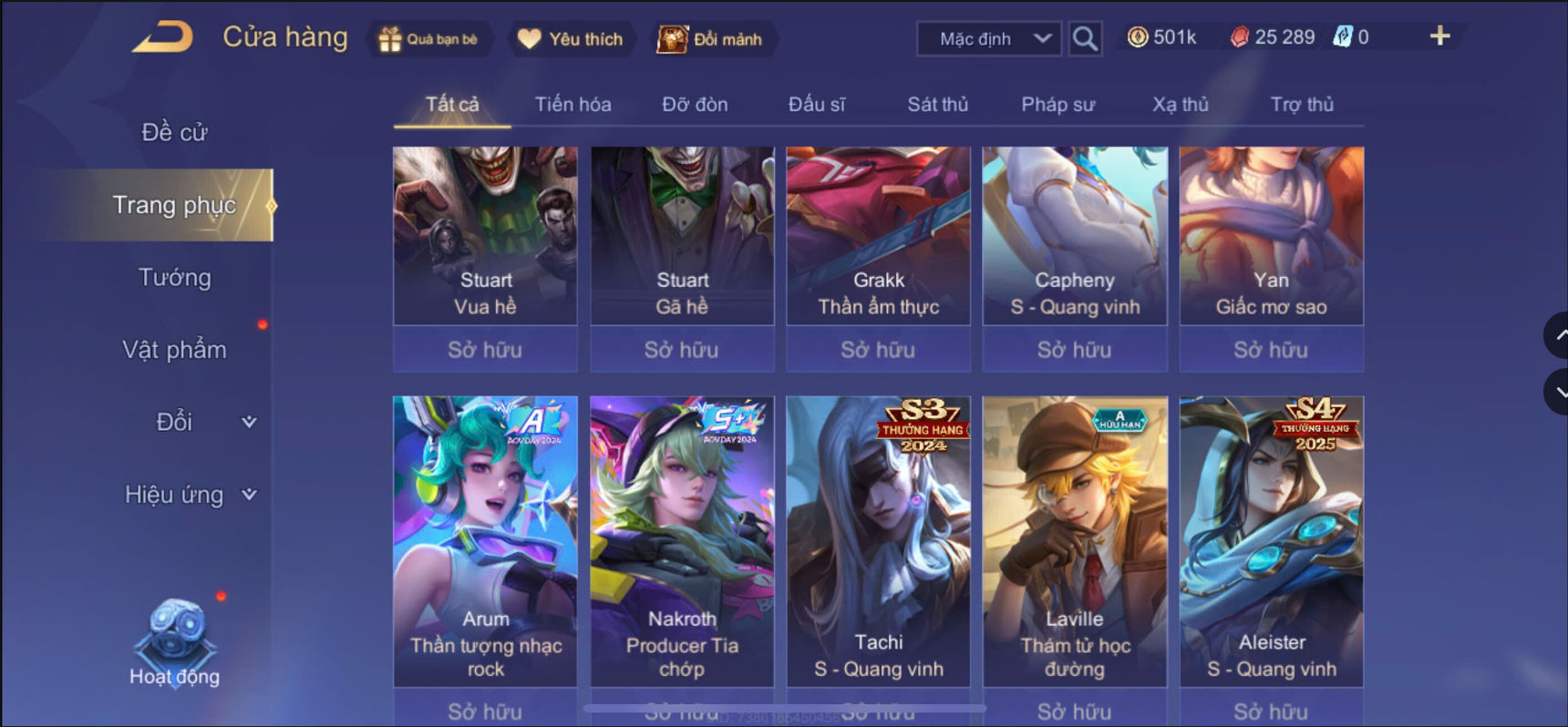The width and height of the screenshot is (1568, 727).
Task: Switch to the Sát thủ tab
Action: [x=937, y=104]
